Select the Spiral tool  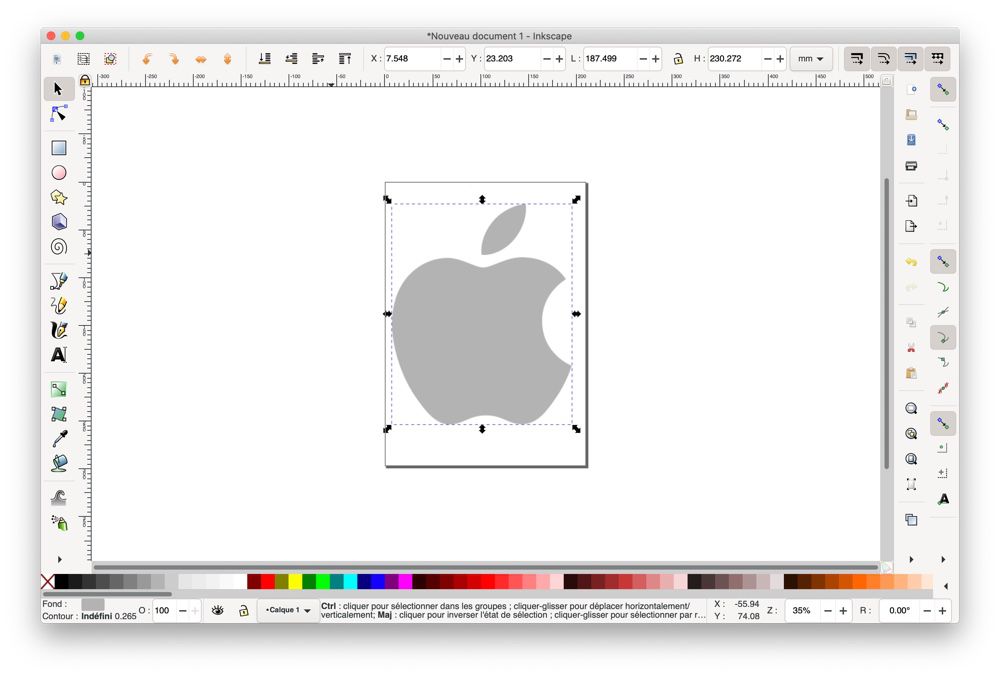pyautogui.click(x=59, y=247)
